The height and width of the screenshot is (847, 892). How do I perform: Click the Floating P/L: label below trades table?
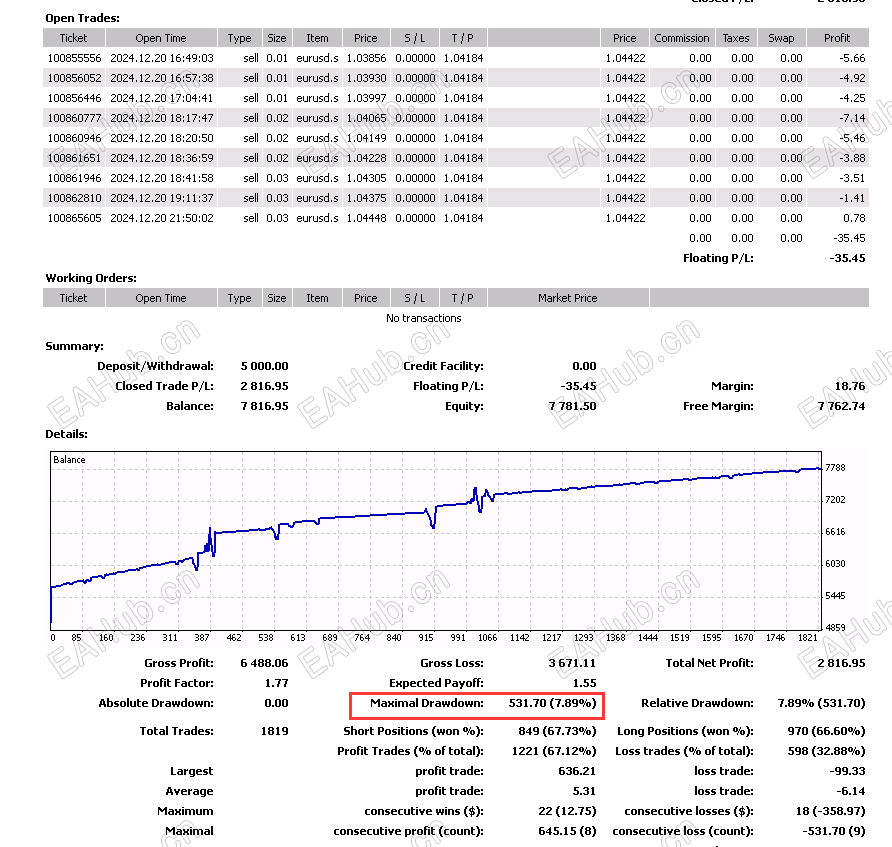[718, 258]
